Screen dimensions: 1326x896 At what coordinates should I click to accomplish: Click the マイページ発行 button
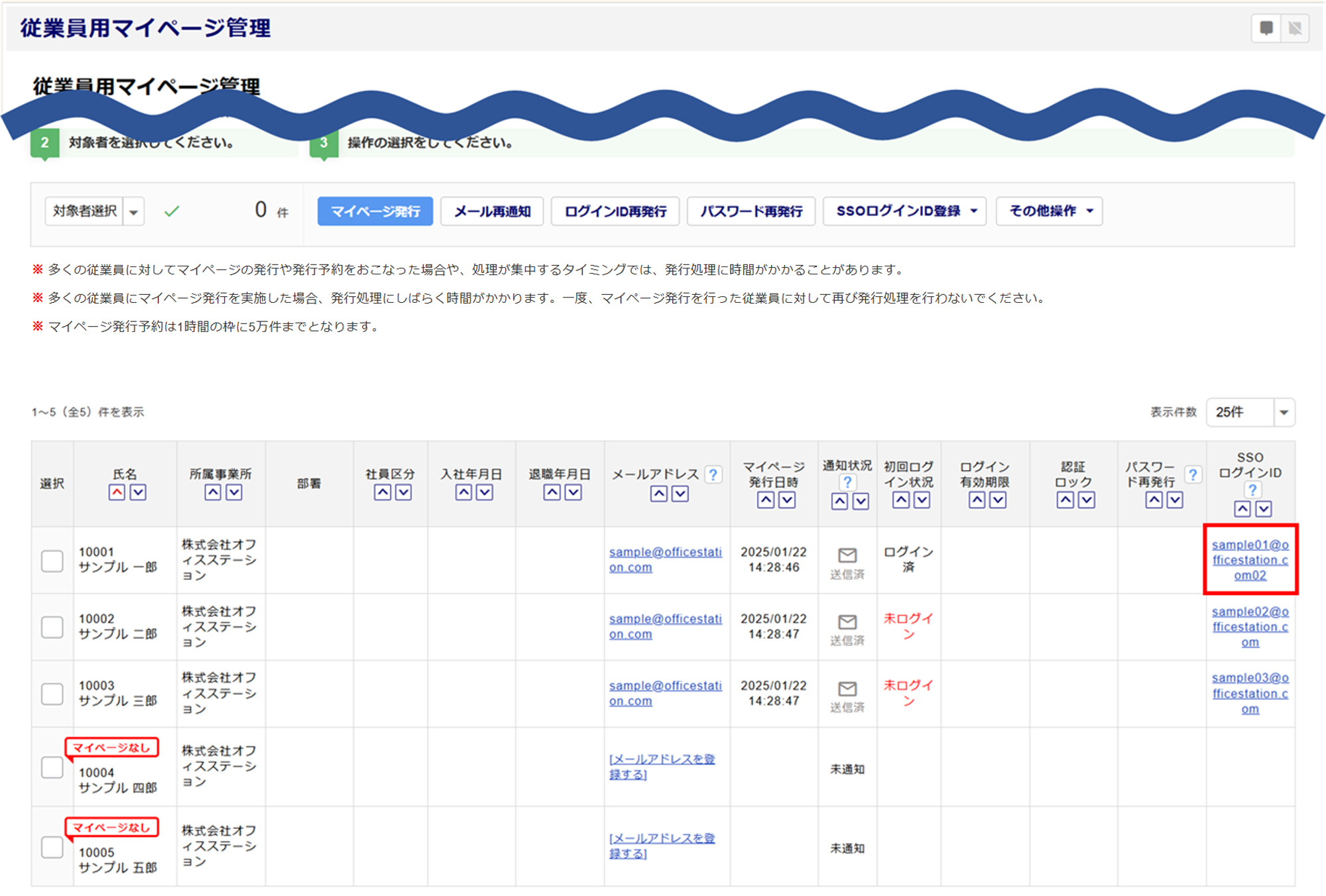[x=375, y=211]
